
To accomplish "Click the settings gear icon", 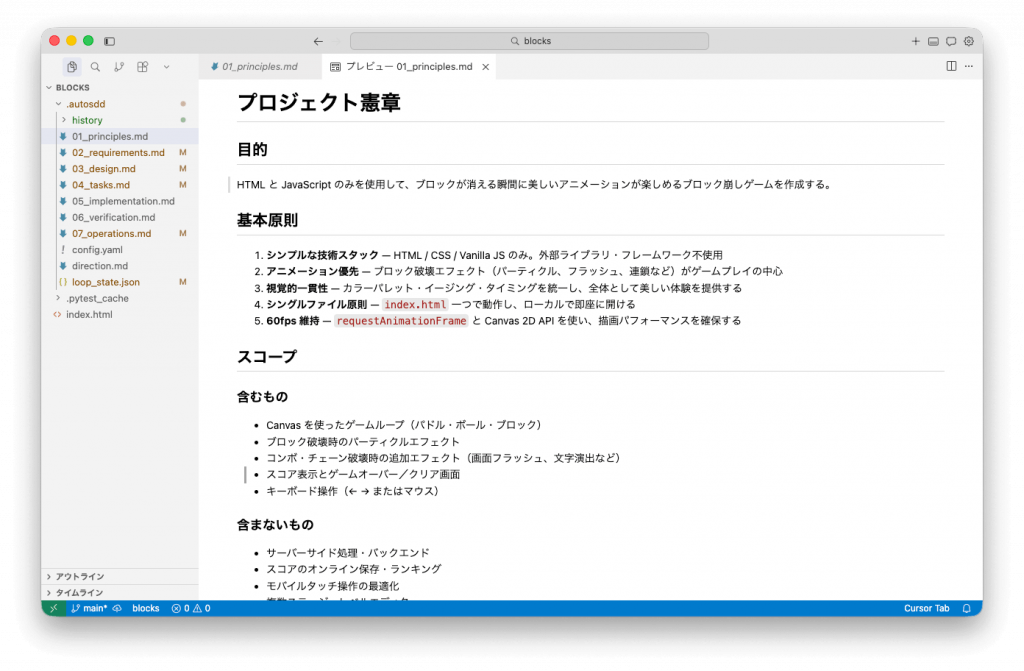I will tap(968, 41).
